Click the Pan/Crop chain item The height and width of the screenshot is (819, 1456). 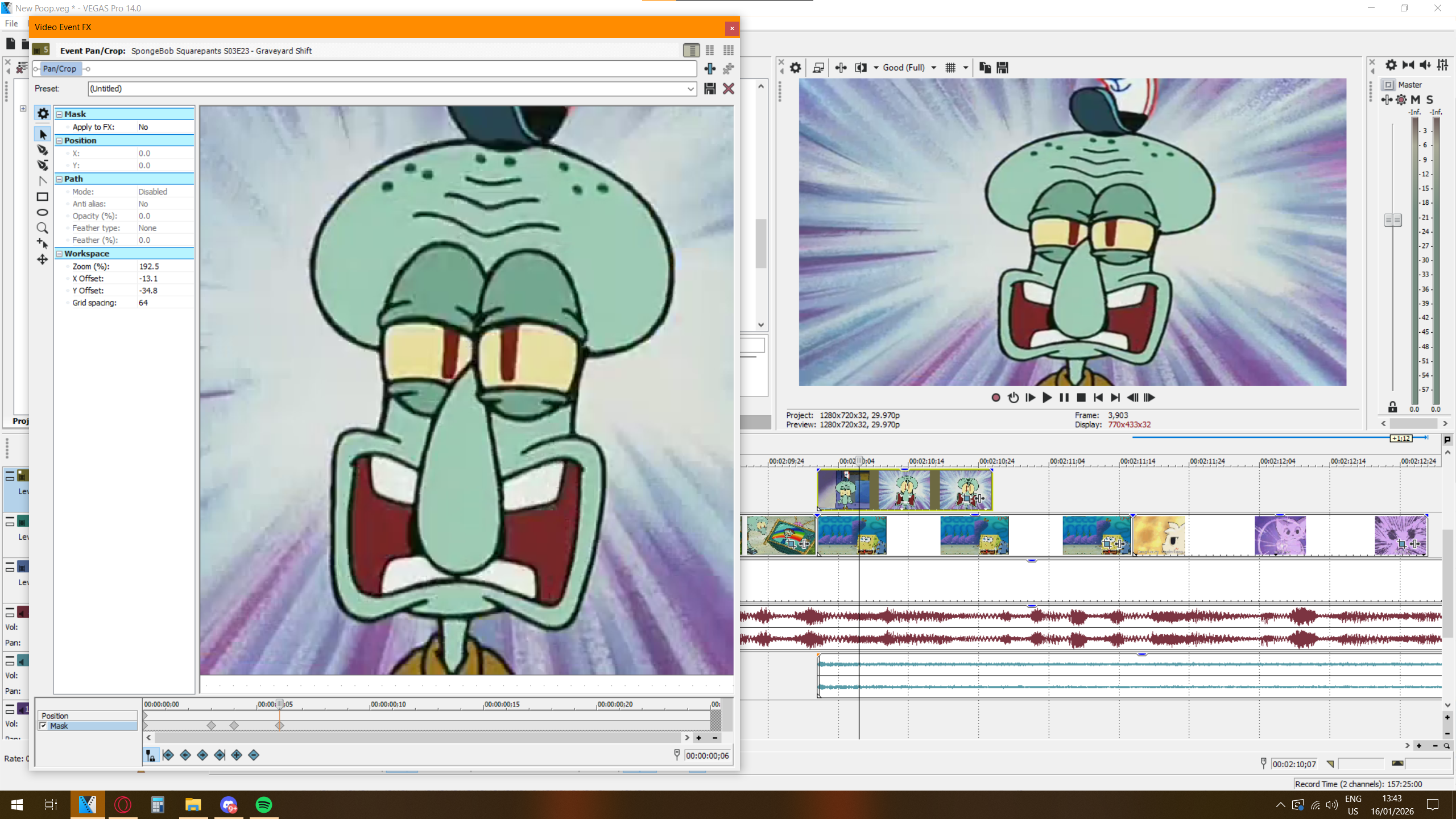(59, 69)
